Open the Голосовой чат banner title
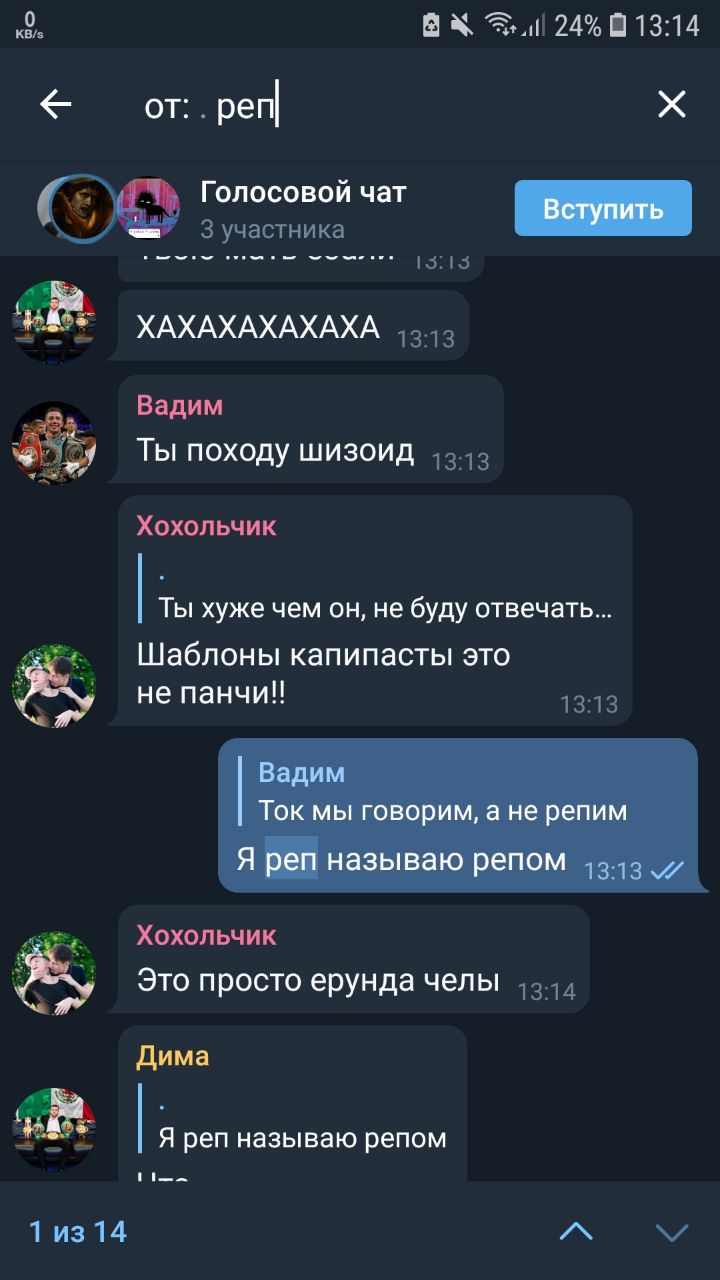 pos(303,192)
